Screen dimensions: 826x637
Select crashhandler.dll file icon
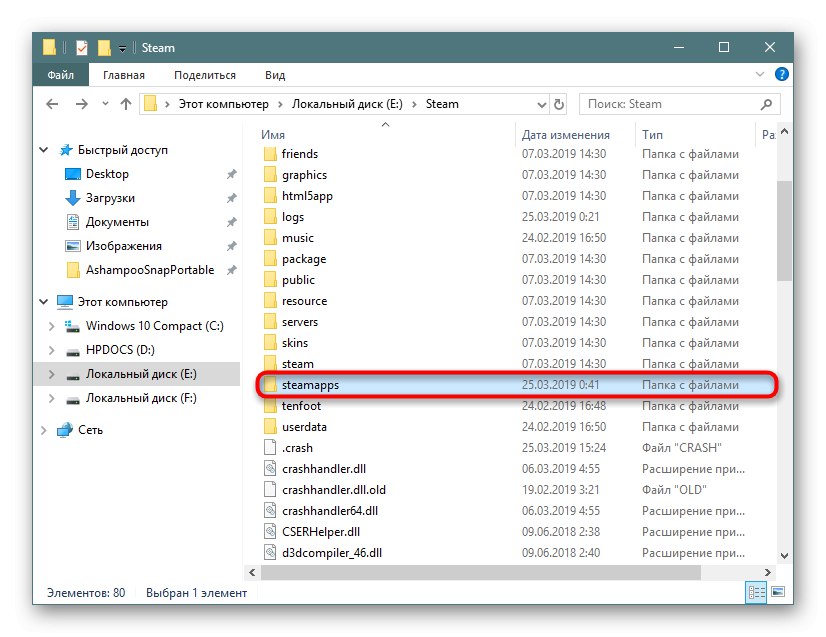coord(270,469)
